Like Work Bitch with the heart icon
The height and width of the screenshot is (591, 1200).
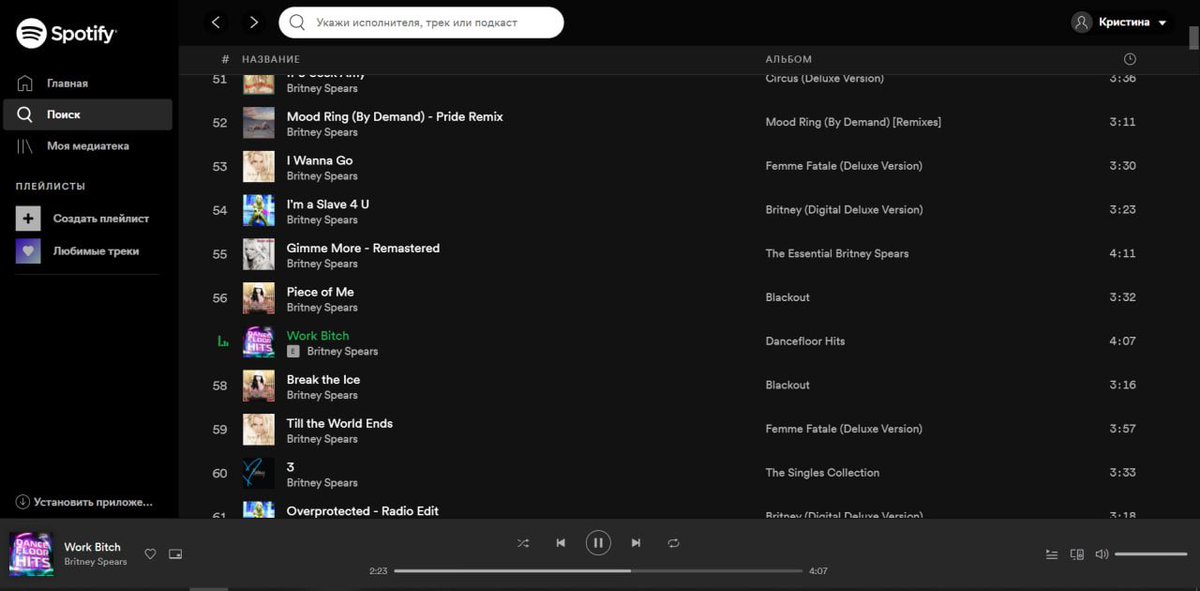150,554
